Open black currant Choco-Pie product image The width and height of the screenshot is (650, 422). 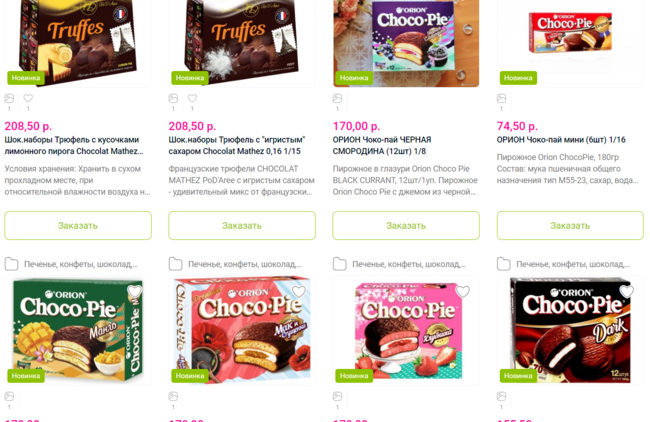pyautogui.click(x=406, y=43)
